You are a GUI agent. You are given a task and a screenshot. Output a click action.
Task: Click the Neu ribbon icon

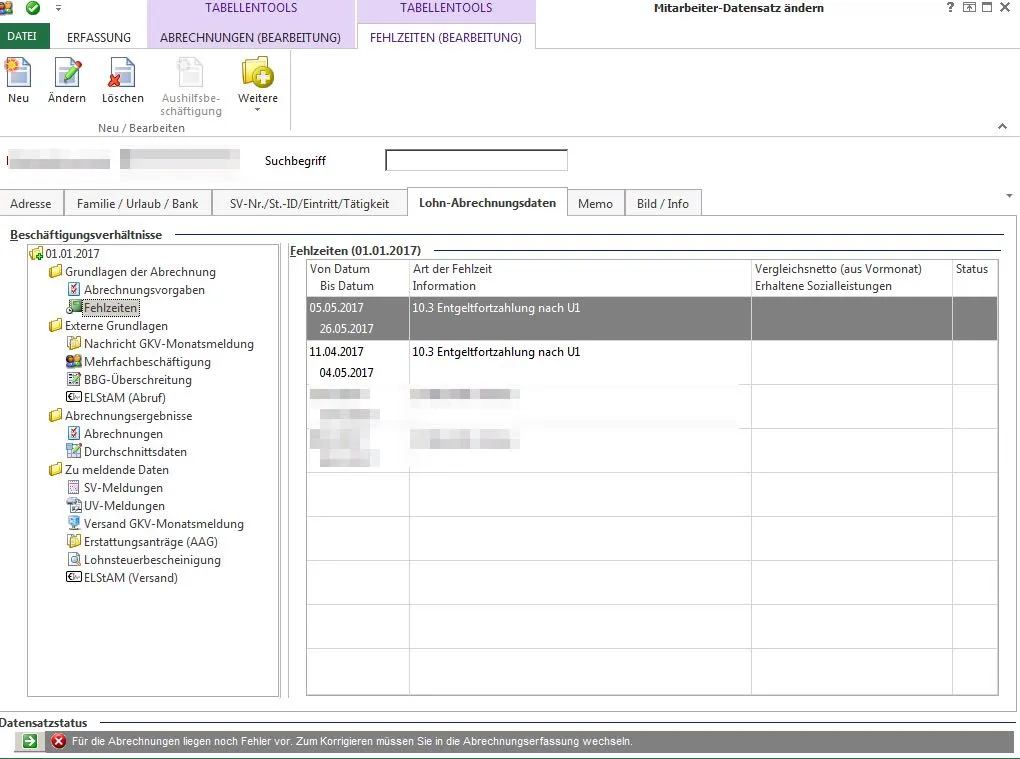coord(18,79)
